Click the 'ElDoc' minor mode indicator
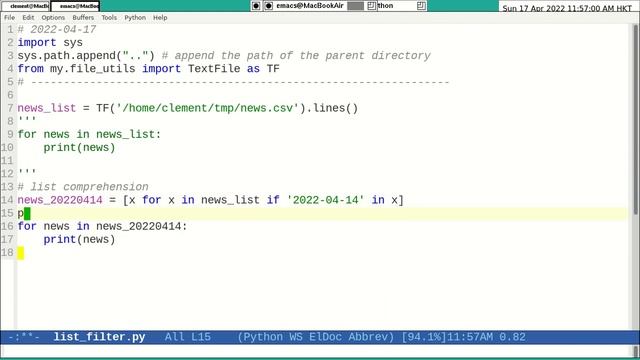640x360 pixels. click(x=325, y=337)
